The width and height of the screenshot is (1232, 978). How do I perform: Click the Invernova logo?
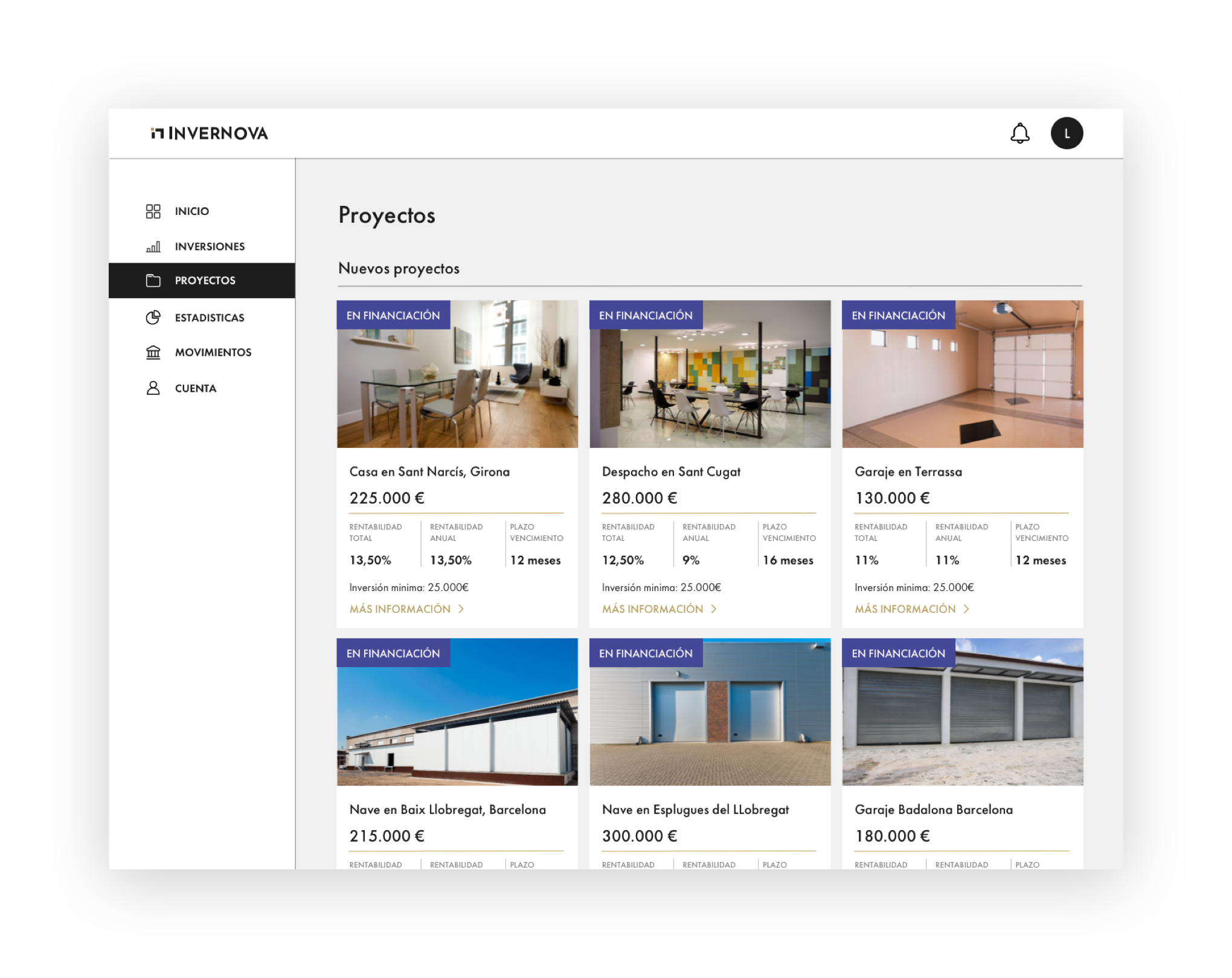pos(210,133)
